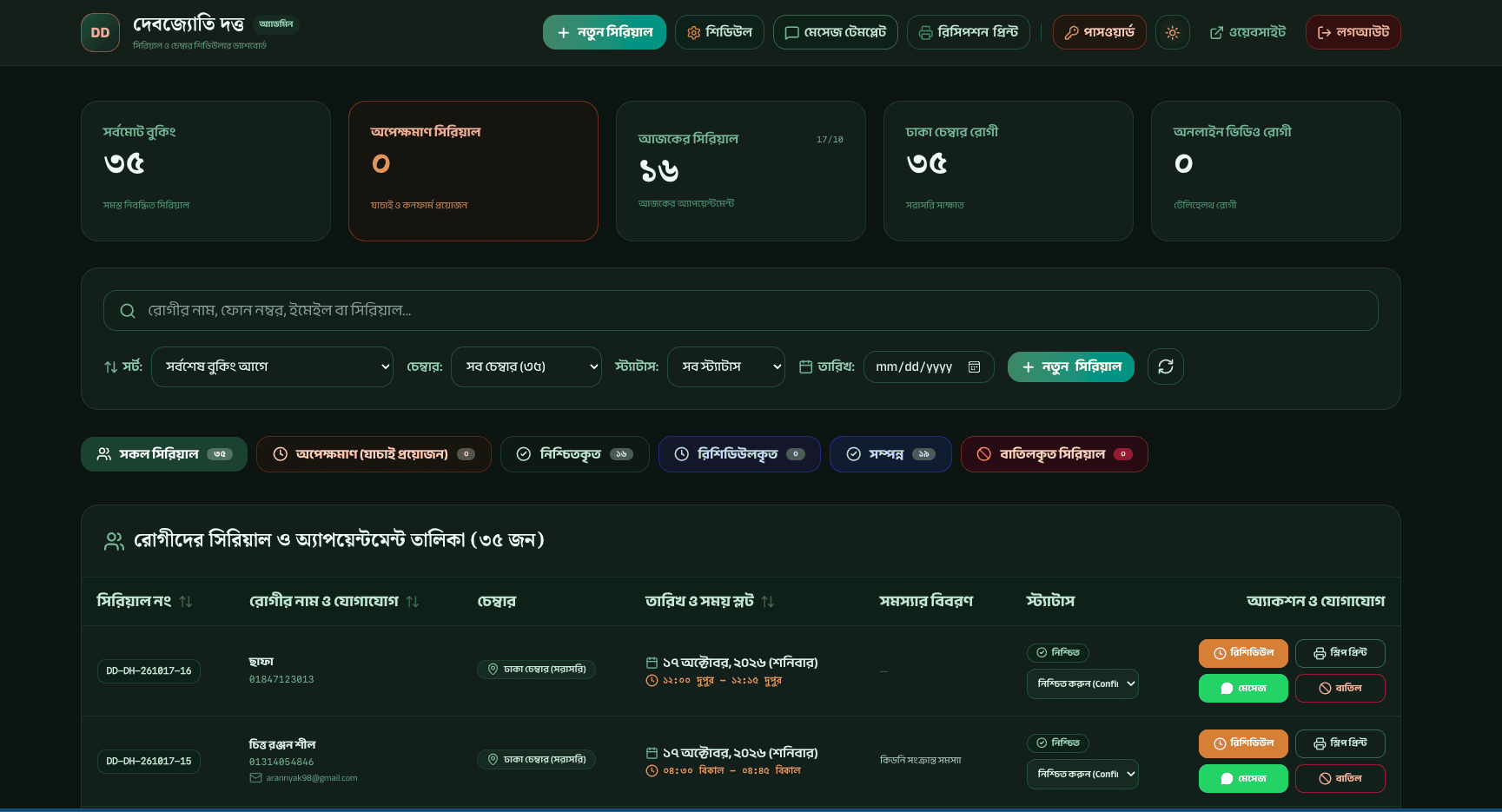Viewport: 1502px width, 812px height.
Task: Click মেসেজ button for serial DD-DH-261017-16
Action: [x=1243, y=688]
